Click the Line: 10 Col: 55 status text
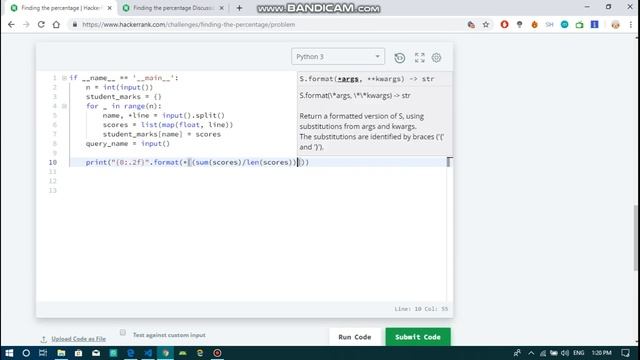The width and height of the screenshot is (640, 360). [421, 309]
